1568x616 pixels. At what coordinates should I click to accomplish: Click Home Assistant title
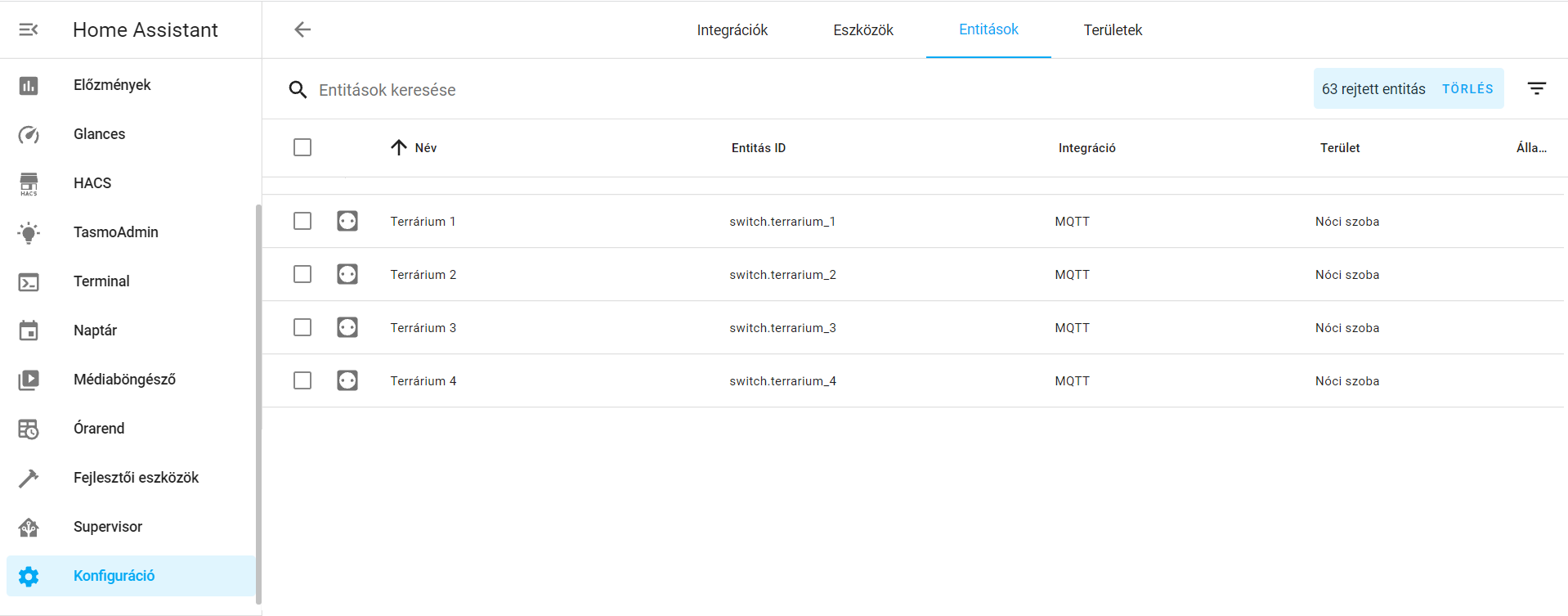[x=146, y=29]
